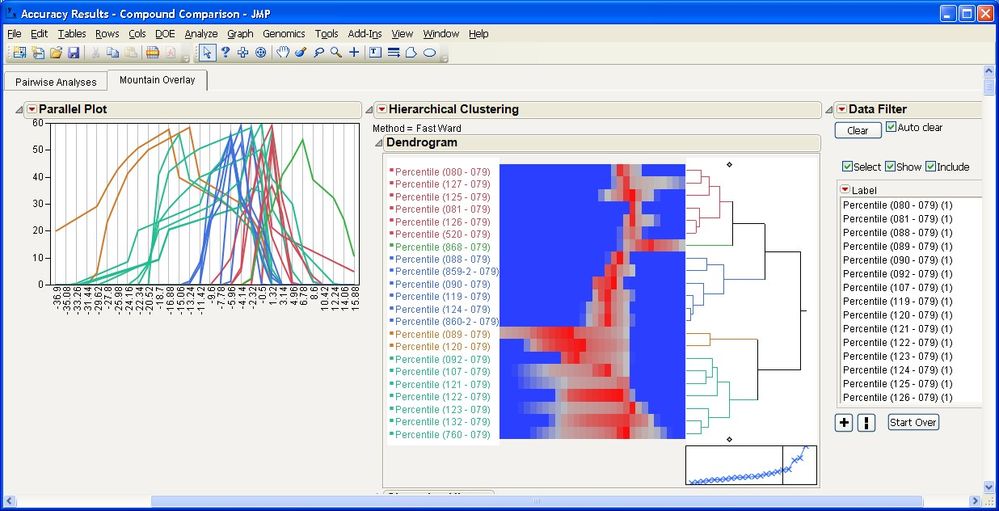Click the Clear button in Data Filter

click(858, 131)
